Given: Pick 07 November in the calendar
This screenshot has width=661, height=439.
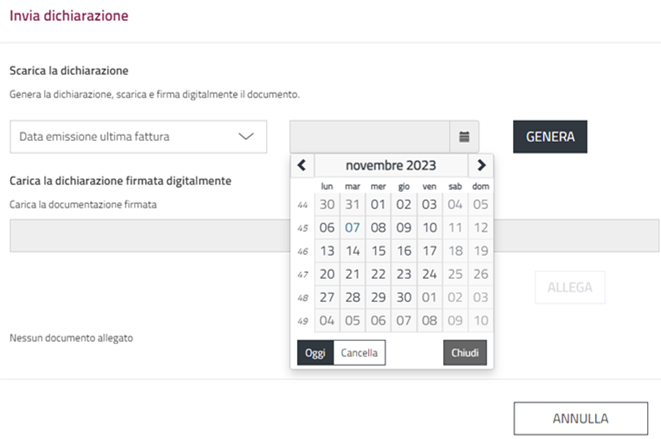Looking at the screenshot, I should coord(353,227).
